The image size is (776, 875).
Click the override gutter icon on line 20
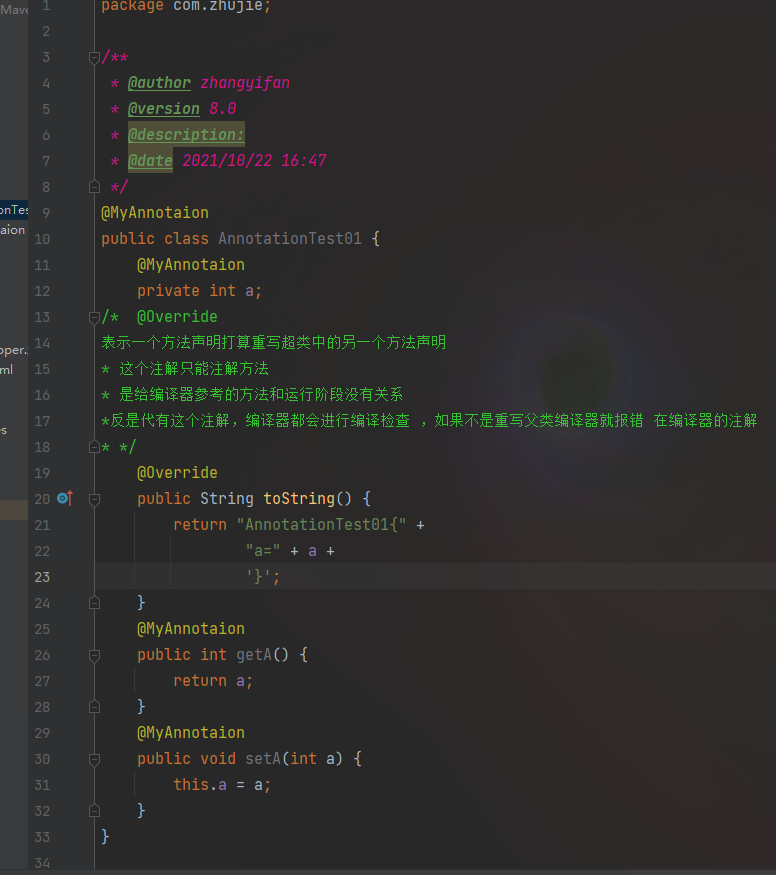click(65, 498)
